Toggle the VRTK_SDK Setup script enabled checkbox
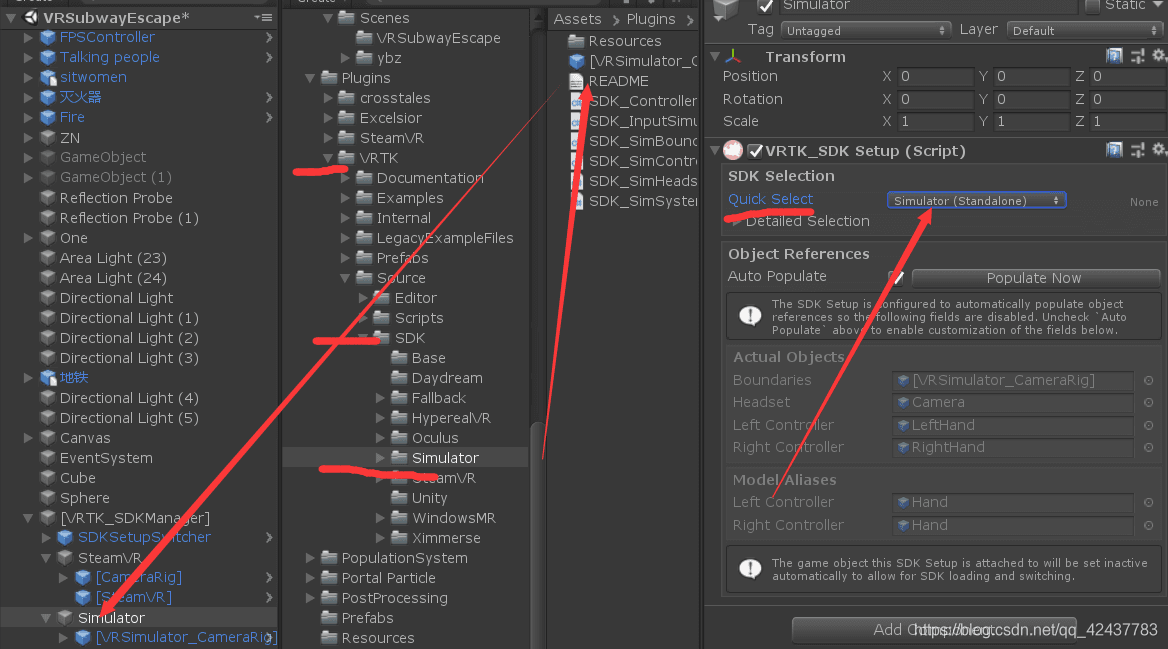 (x=755, y=151)
